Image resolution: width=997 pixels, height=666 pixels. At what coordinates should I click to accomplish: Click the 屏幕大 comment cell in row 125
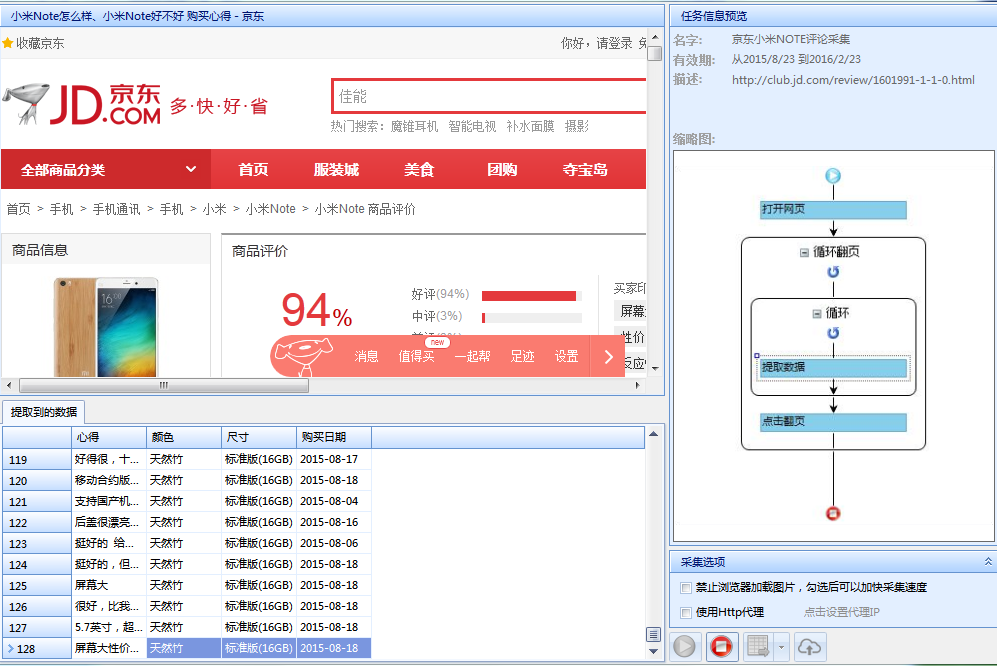pyautogui.click(x=109, y=585)
